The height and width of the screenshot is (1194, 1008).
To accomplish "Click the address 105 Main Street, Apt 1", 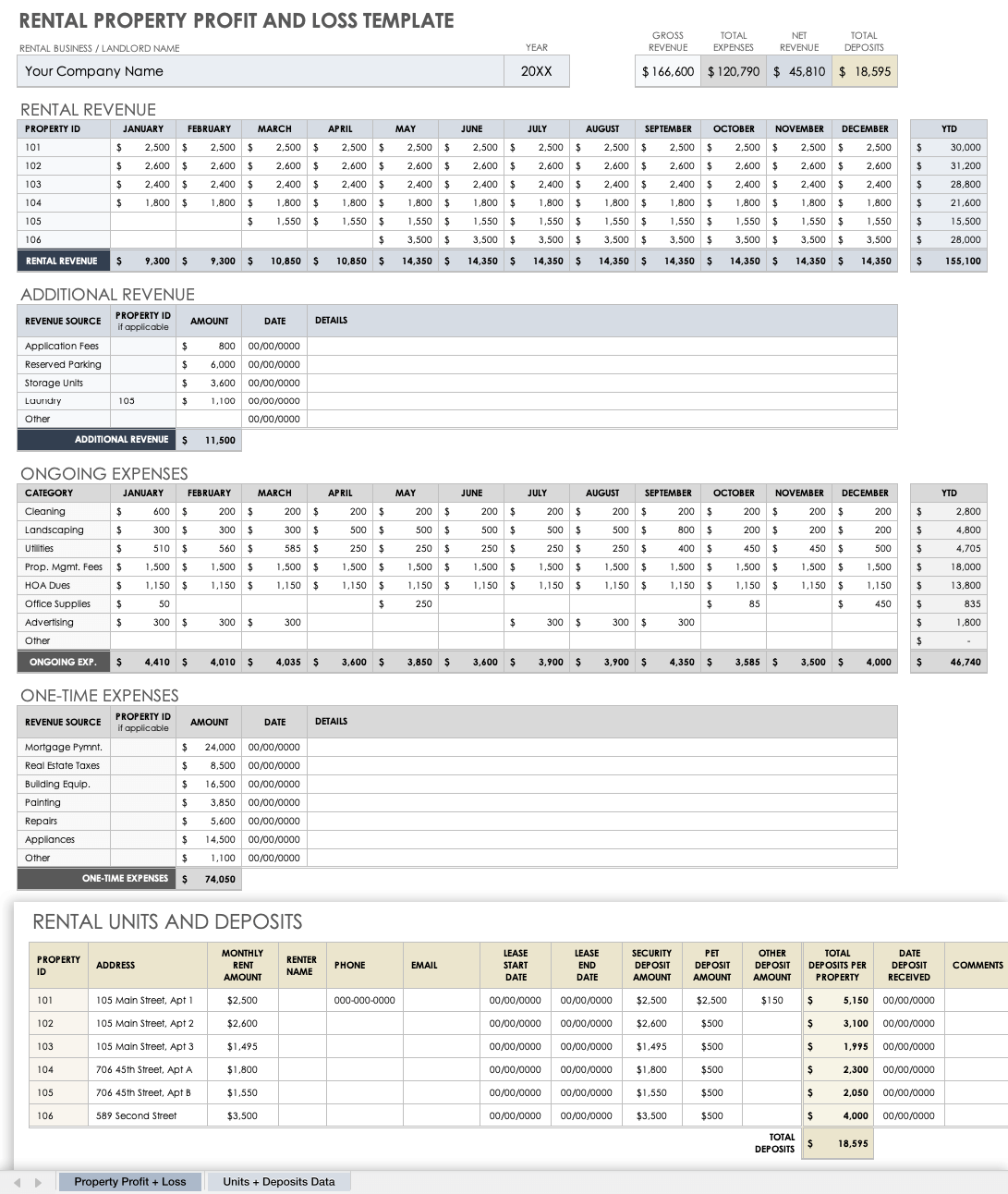I will [148, 1000].
